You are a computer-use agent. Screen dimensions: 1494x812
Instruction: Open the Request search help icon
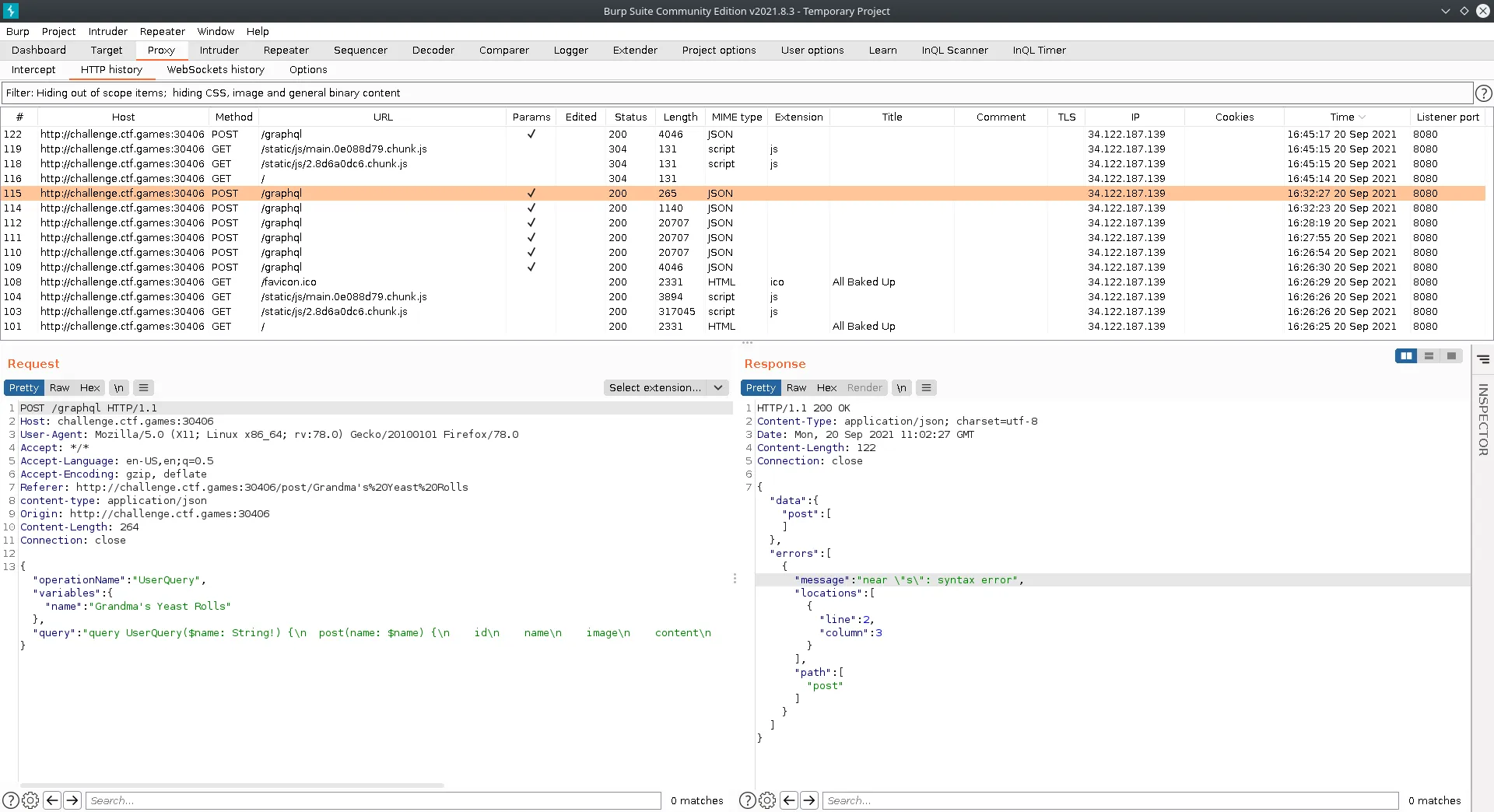pos(11,800)
